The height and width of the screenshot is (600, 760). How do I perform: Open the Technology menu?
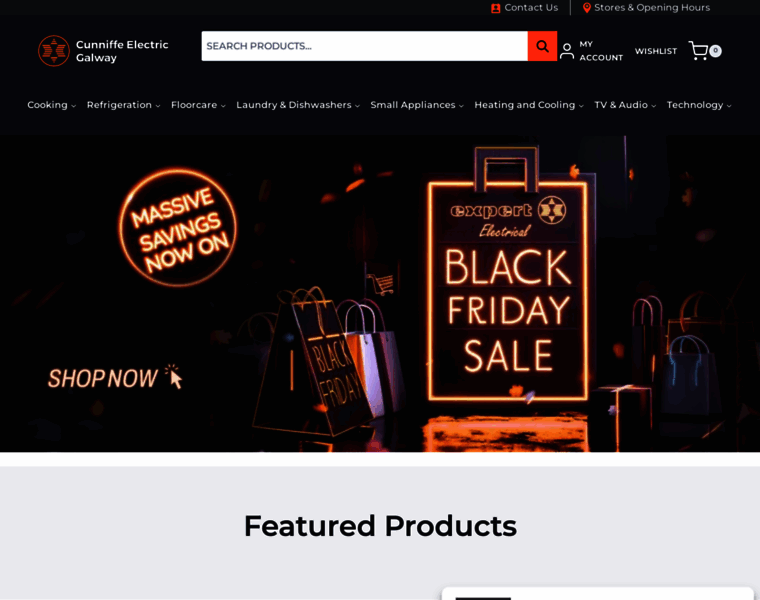click(x=699, y=105)
